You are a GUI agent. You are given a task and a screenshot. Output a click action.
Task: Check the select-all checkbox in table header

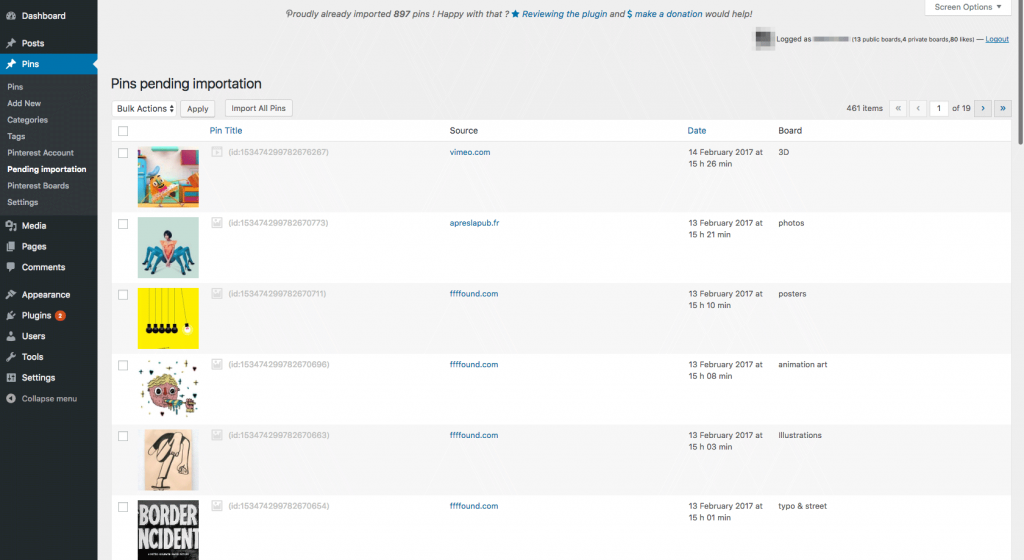click(123, 131)
